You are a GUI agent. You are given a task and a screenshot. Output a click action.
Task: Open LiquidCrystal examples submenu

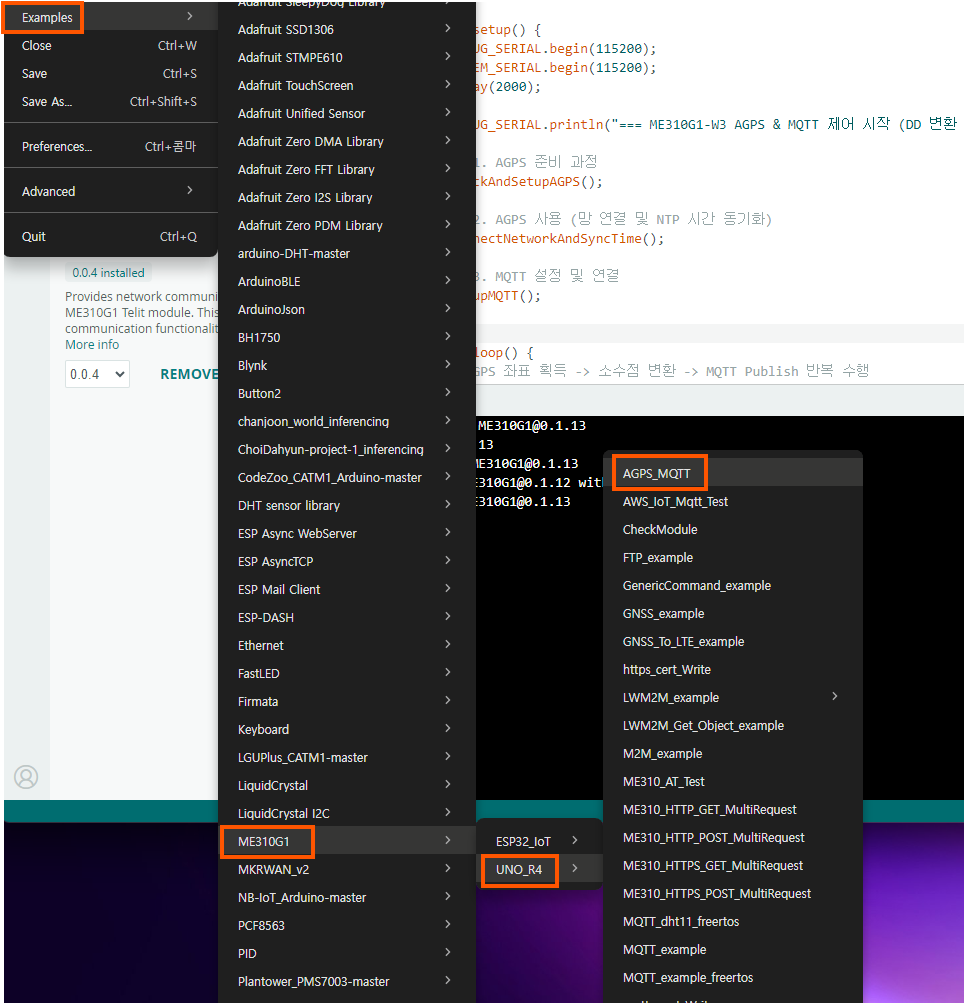(347, 786)
